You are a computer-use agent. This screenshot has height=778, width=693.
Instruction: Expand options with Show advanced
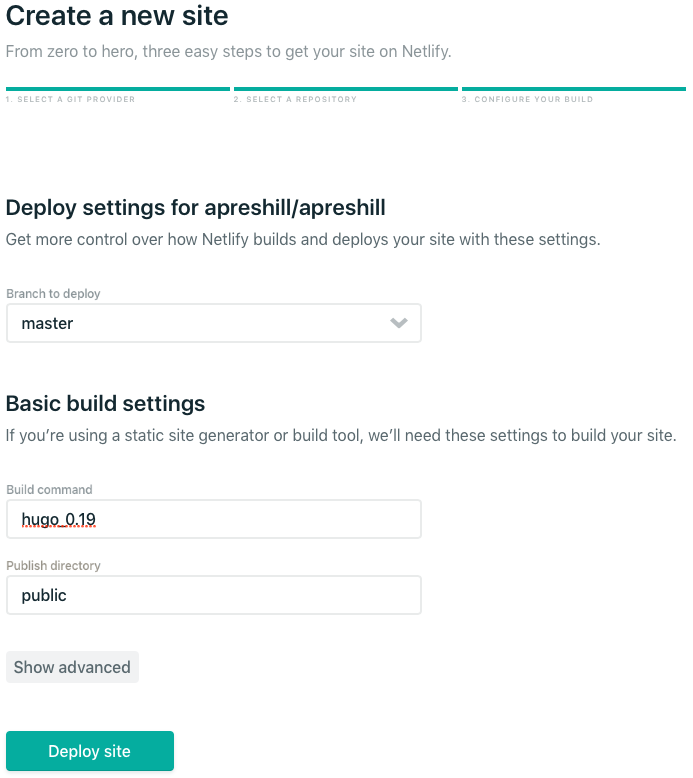click(x=72, y=667)
